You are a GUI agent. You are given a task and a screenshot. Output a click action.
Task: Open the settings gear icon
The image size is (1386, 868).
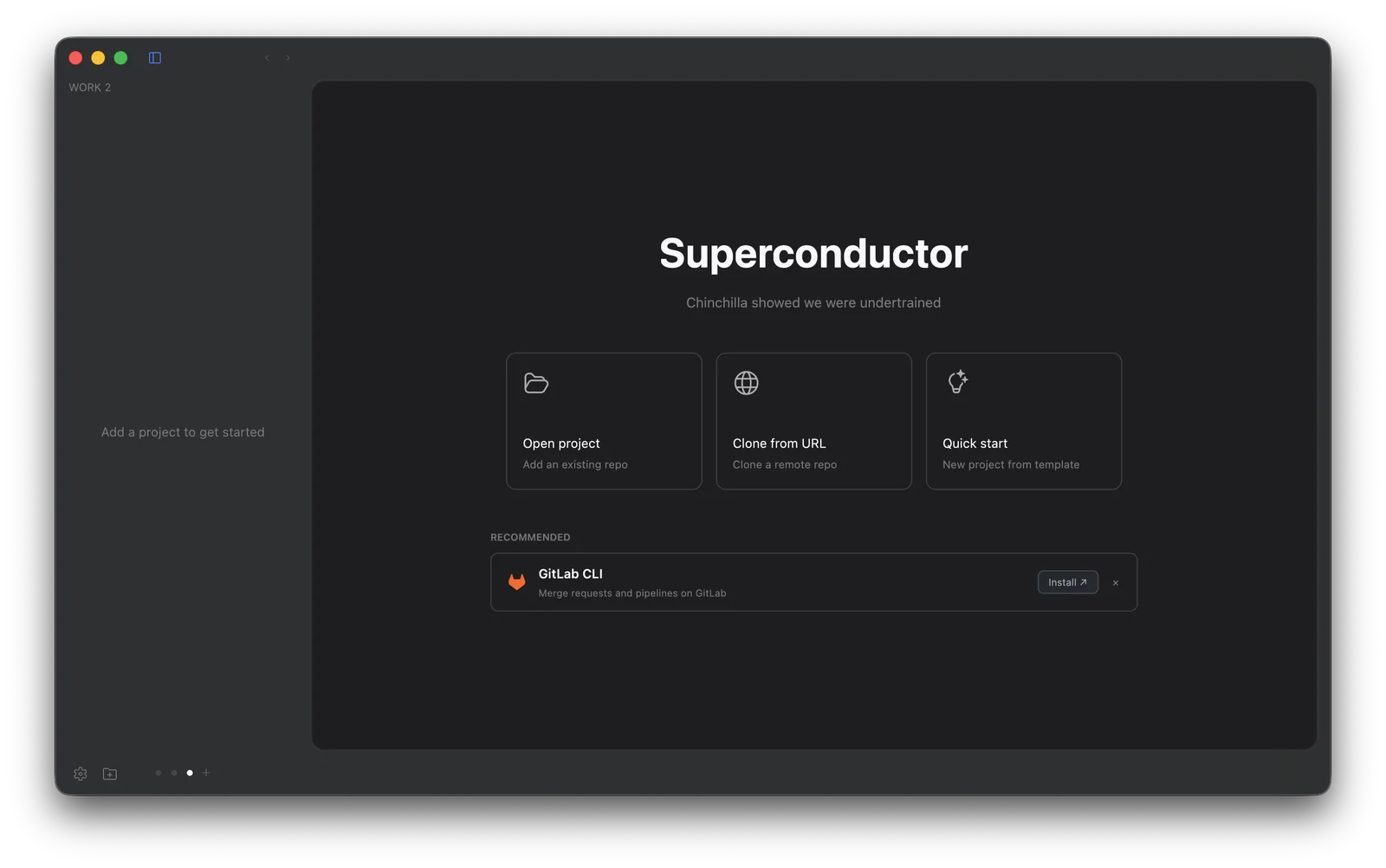coord(81,774)
